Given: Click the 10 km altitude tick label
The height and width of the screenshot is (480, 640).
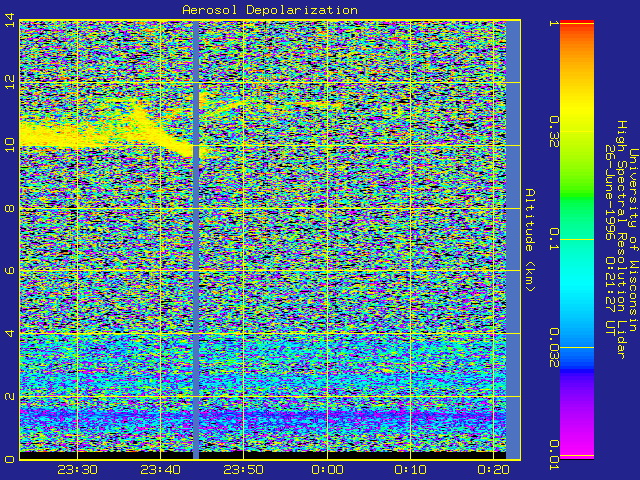Looking at the screenshot, I should pos(9,145).
